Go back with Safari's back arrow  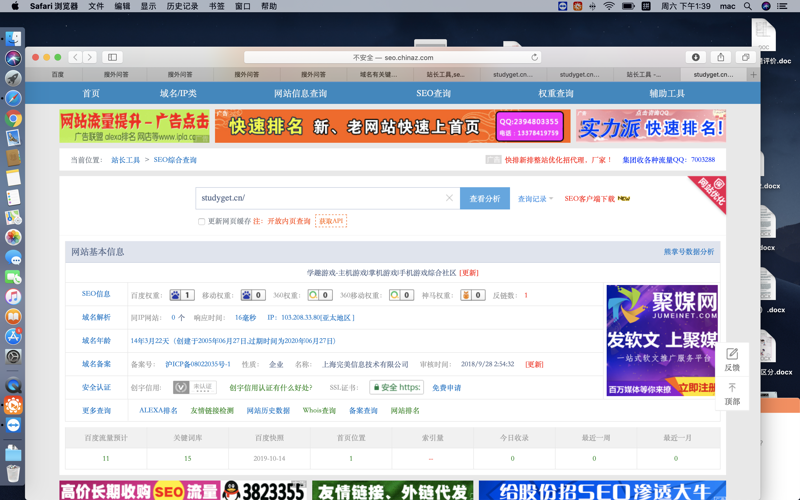(x=76, y=57)
